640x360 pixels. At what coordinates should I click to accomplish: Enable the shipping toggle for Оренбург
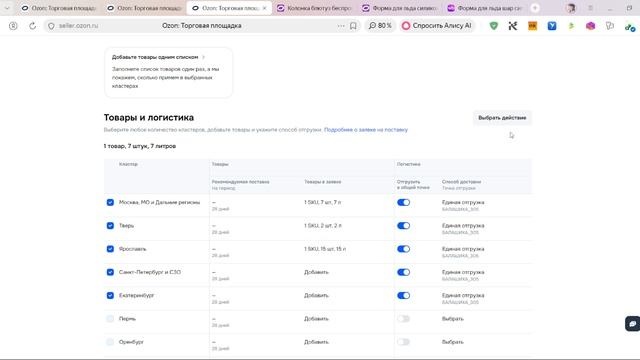tap(404, 342)
